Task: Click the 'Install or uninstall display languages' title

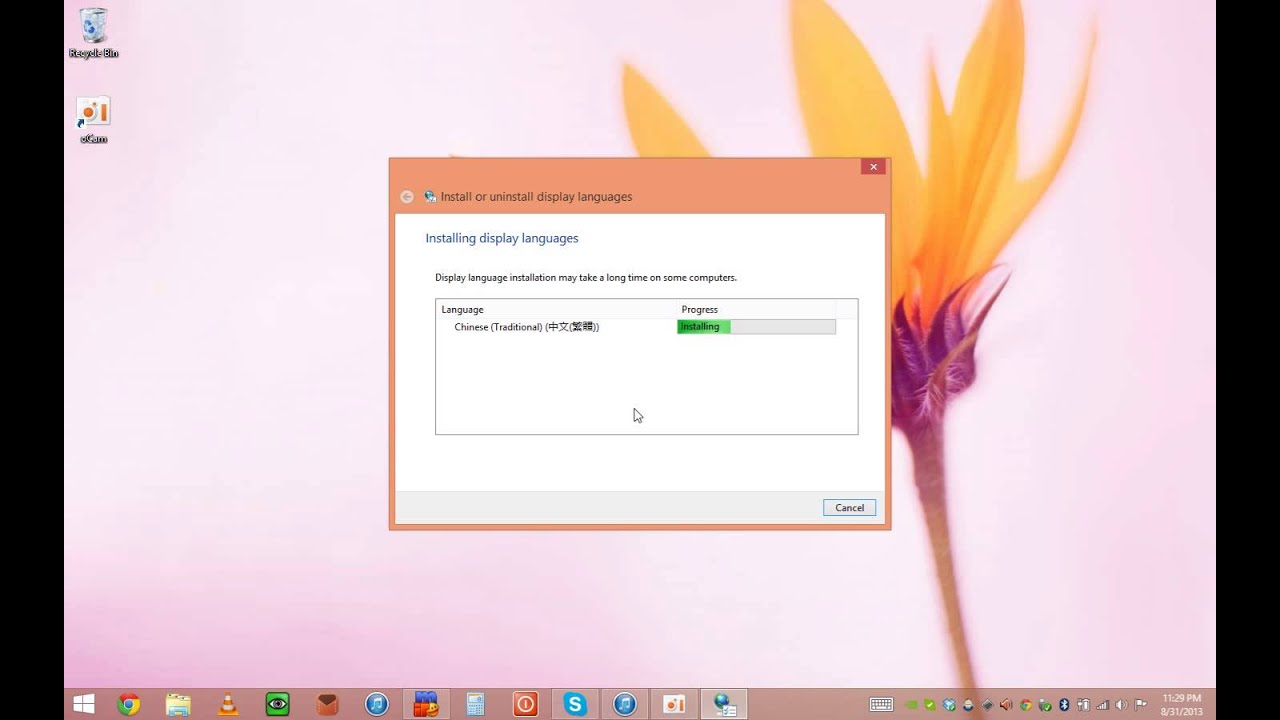Action: tap(536, 197)
